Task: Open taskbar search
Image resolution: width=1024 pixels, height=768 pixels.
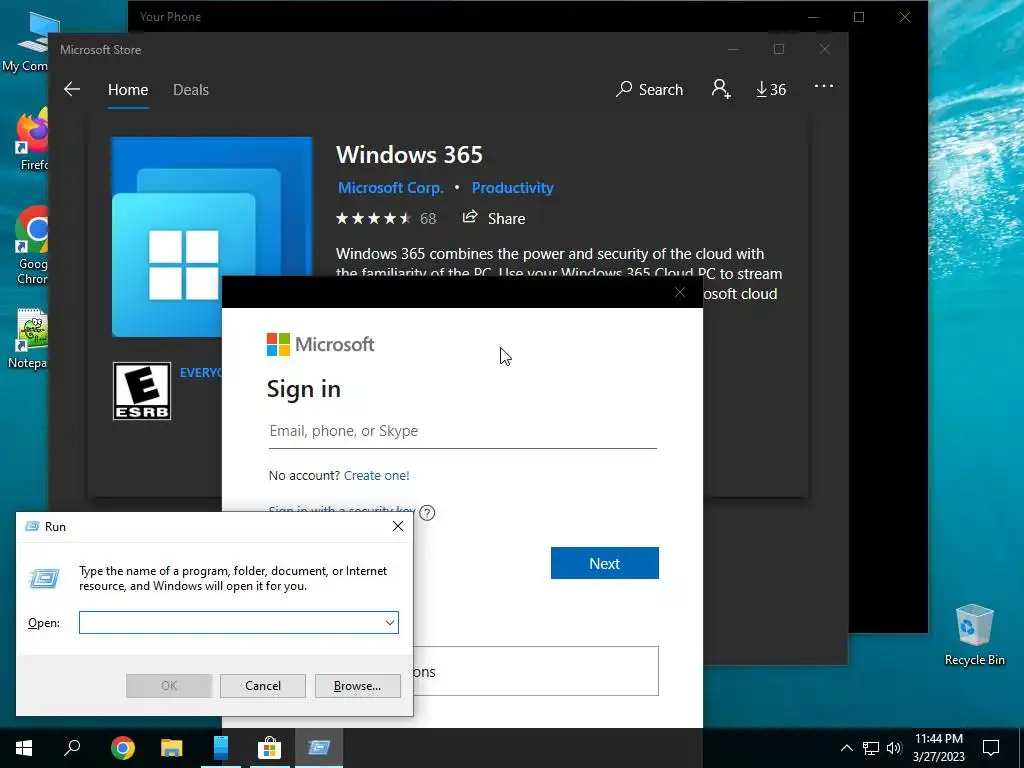Action: (x=72, y=748)
